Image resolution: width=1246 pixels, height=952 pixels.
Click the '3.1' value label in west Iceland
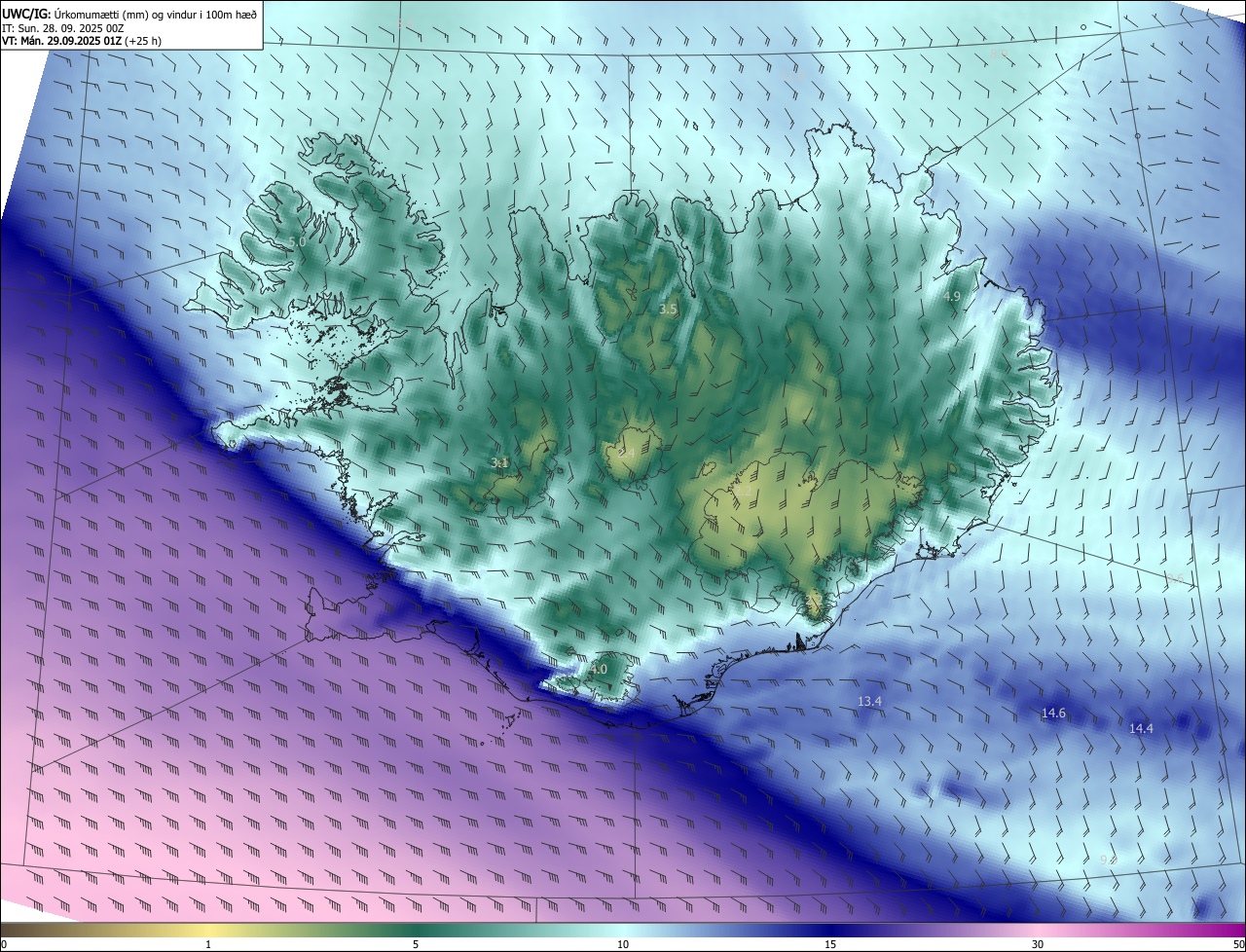point(499,463)
